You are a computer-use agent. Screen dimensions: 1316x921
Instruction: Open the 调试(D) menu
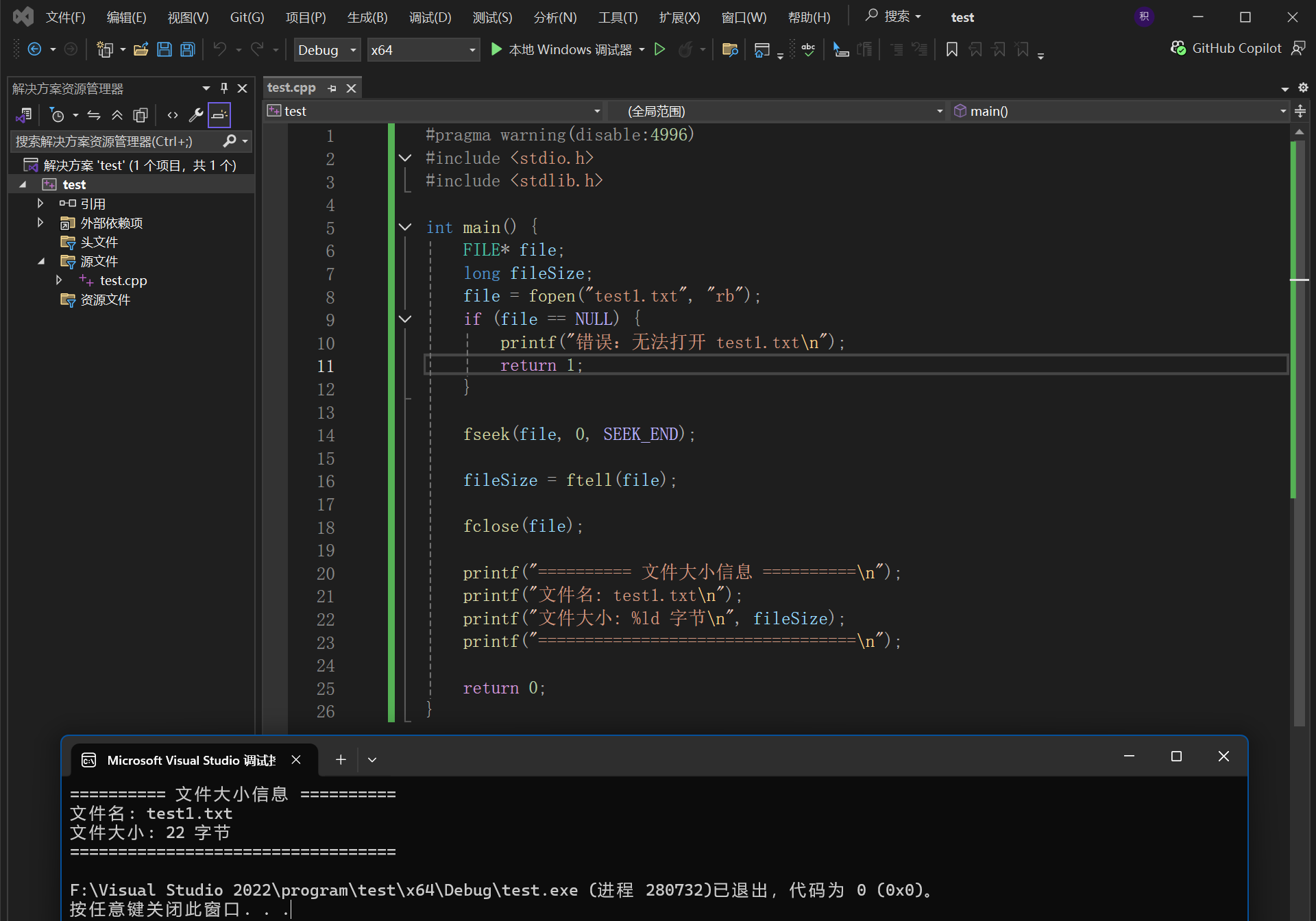pyautogui.click(x=430, y=17)
